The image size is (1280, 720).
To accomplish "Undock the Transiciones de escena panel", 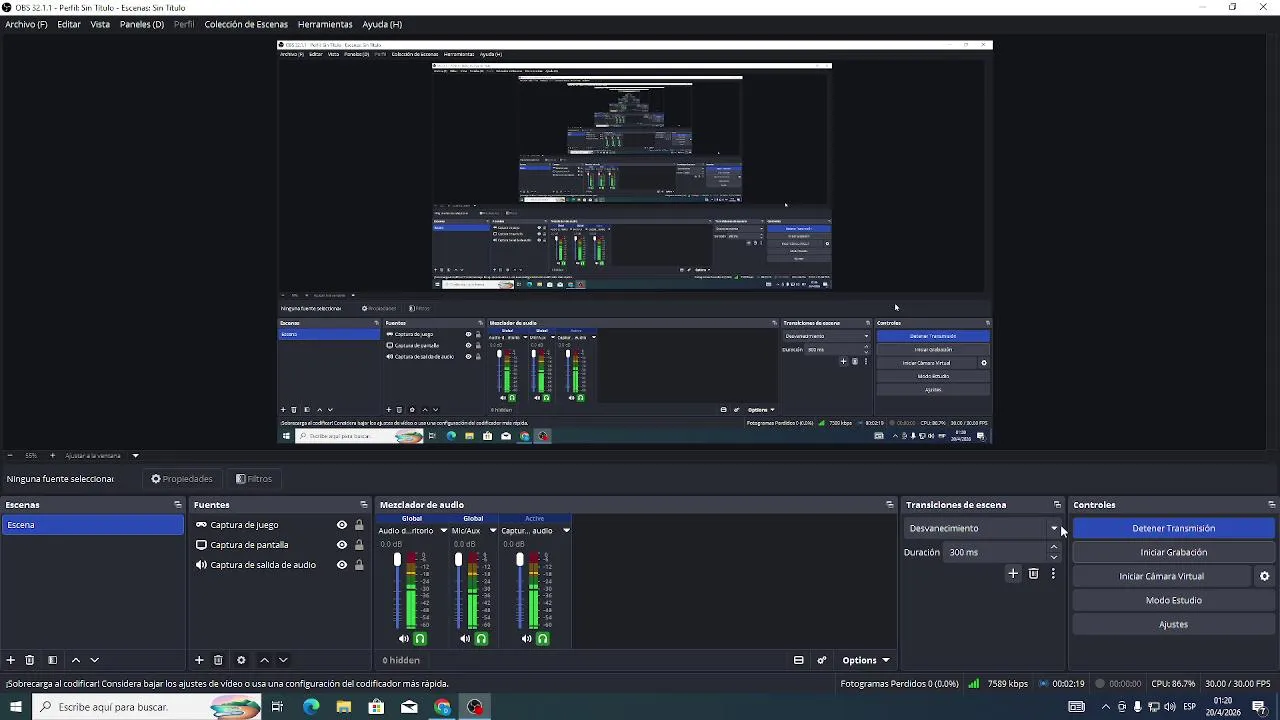I will point(1057,505).
